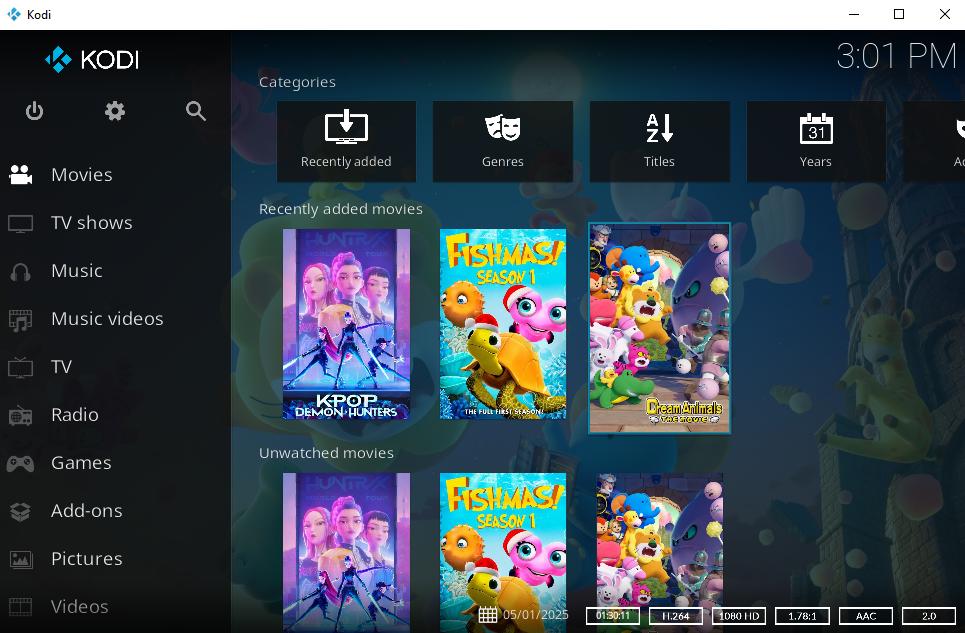Click the 3:01 PM clock
Image resolution: width=965 pixels, height=633 pixels.
pyautogui.click(x=896, y=56)
